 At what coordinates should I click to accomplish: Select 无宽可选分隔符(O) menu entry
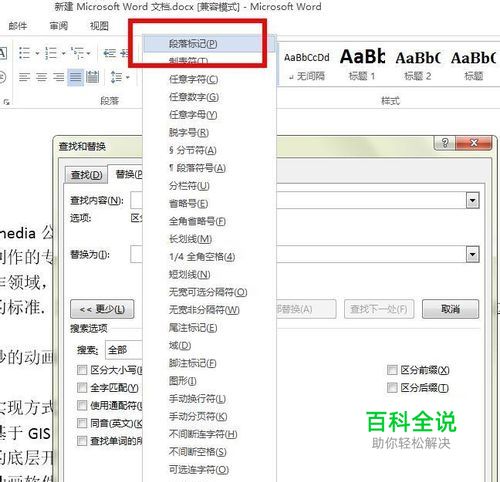(x=209, y=292)
